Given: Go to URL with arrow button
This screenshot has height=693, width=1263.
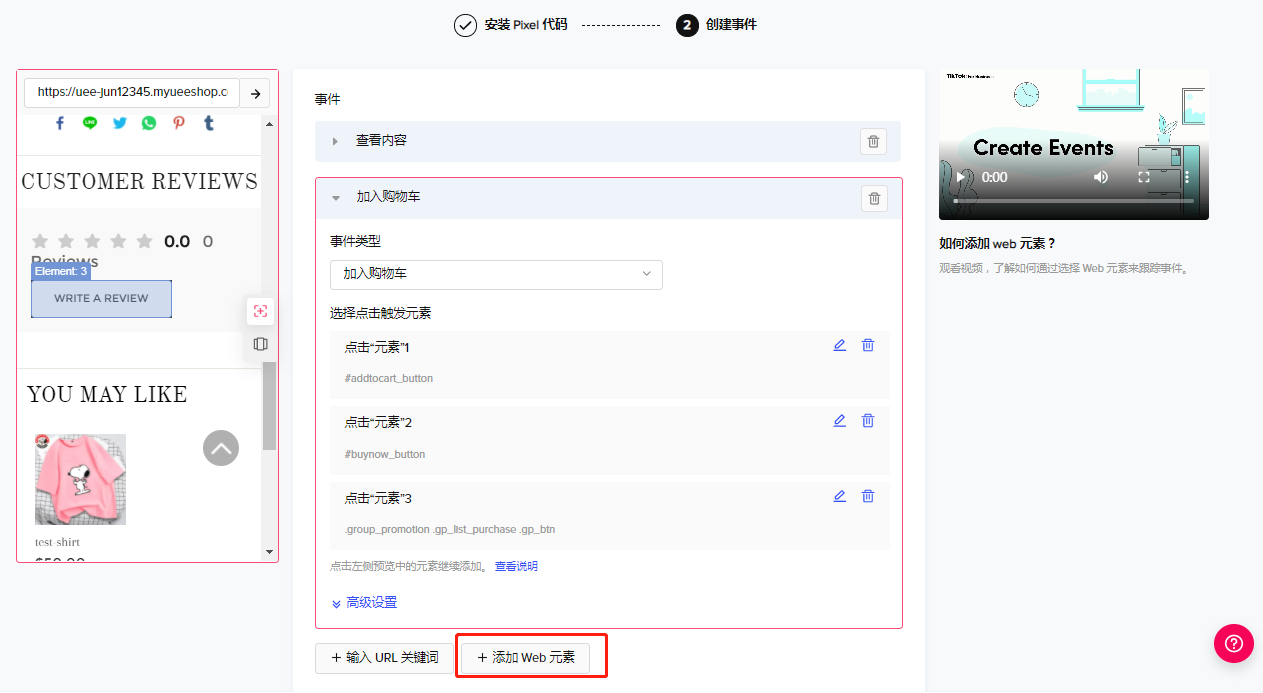Looking at the screenshot, I should coord(255,93).
